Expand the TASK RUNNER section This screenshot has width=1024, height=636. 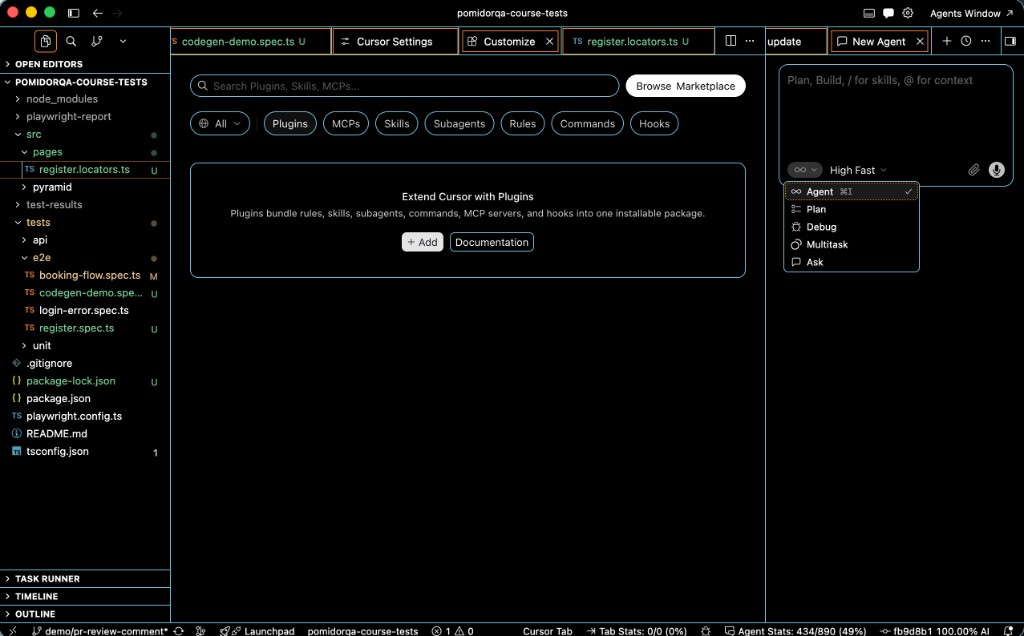(85, 579)
